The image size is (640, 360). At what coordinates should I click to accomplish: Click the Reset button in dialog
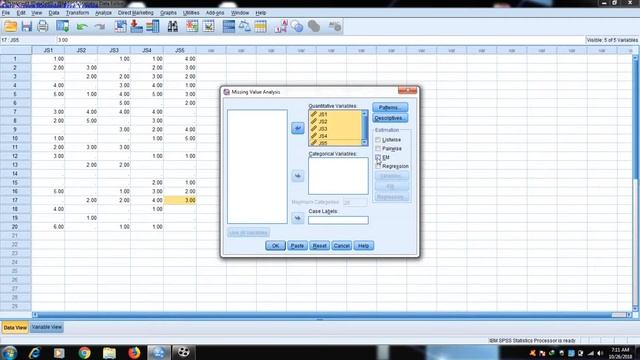point(319,246)
